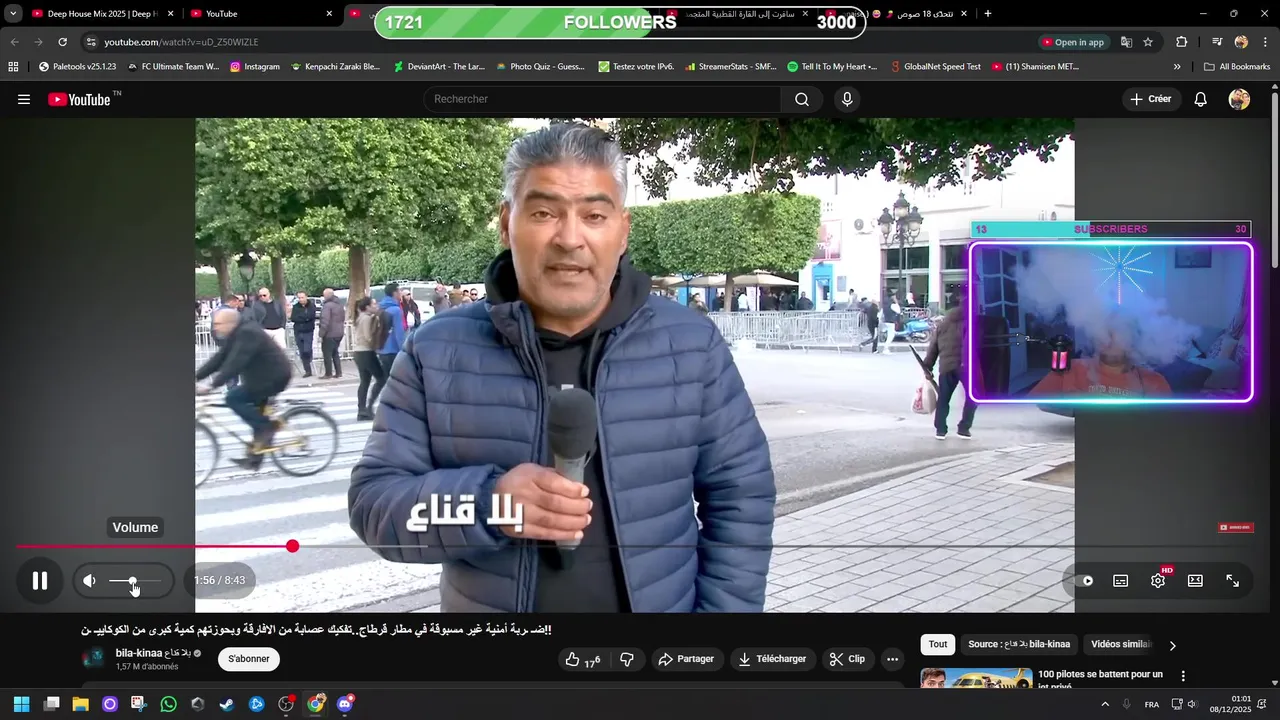Like the video with thumbs up

coord(583,659)
